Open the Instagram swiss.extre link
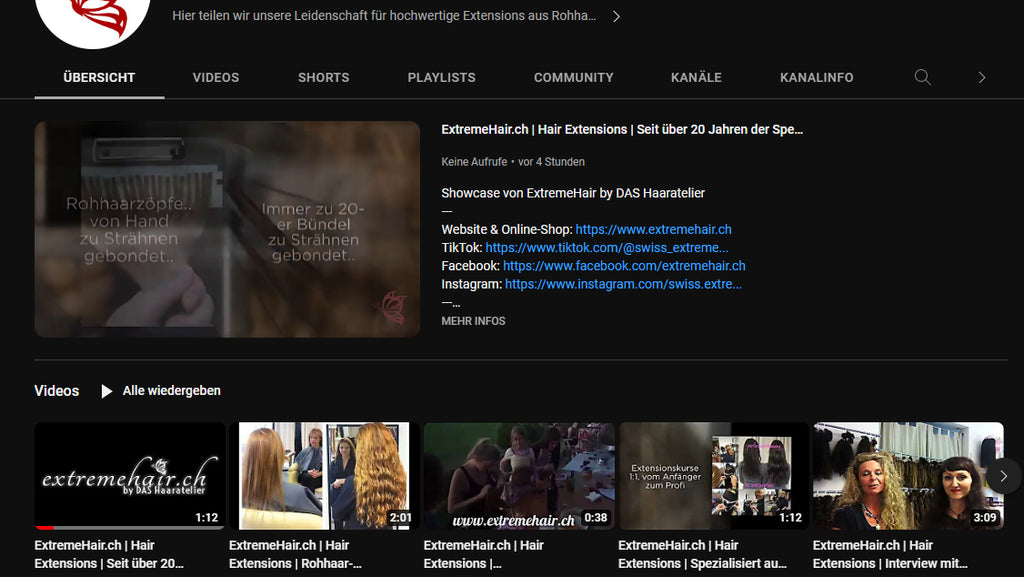 (x=623, y=284)
